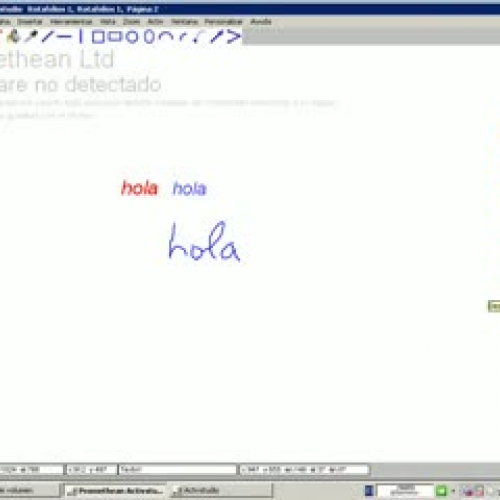Pick the eyedropper color tool

coord(31,36)
